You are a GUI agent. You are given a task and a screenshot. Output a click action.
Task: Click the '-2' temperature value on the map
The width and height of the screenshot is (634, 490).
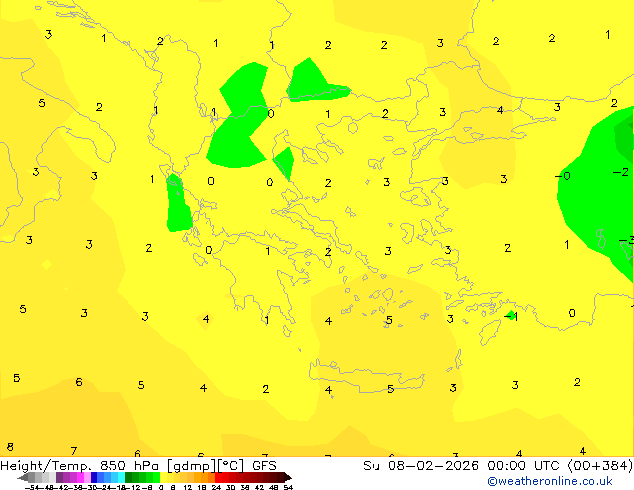tap(621, 172)
